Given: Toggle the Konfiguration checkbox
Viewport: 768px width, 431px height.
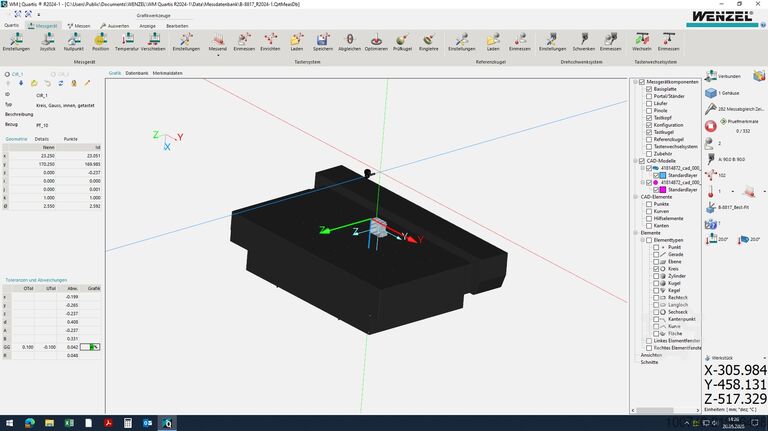Looking at the screenshot, I should (649, 125).
